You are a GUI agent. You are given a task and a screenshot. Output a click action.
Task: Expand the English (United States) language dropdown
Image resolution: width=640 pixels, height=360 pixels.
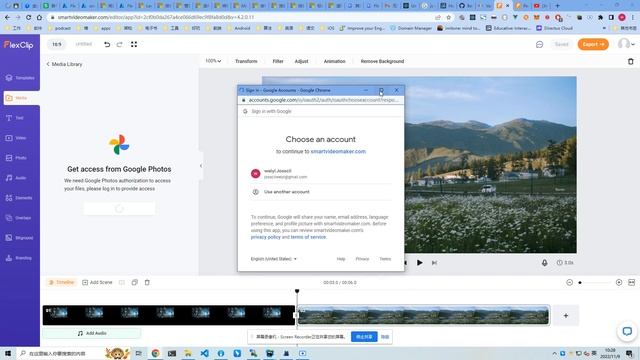(x=273, y=259)
